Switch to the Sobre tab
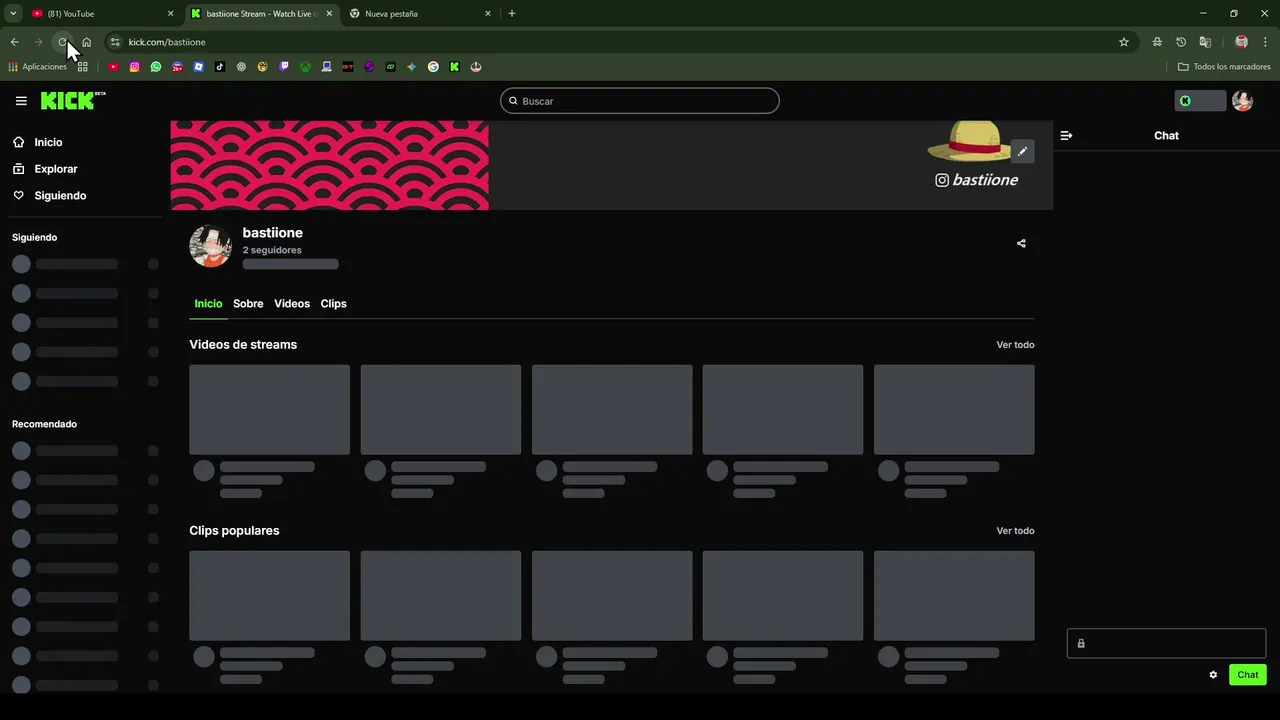 coord(248,303)
